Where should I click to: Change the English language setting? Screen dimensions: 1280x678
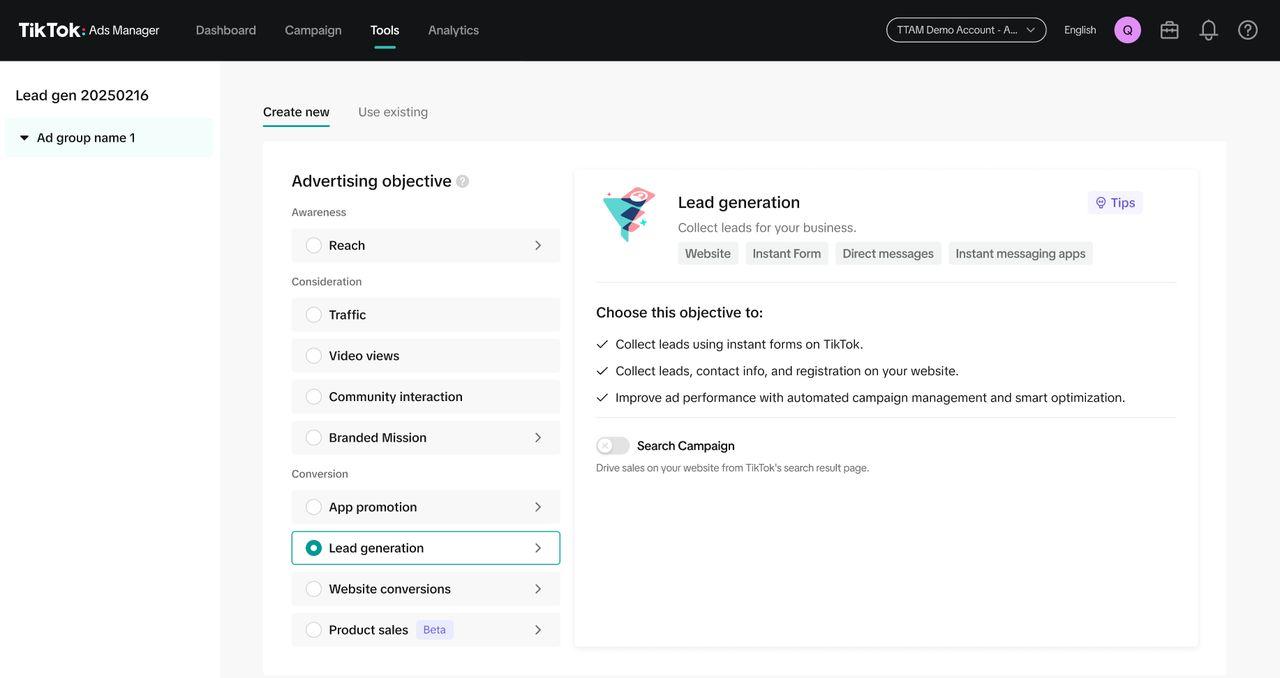(x=1080, y=30)
